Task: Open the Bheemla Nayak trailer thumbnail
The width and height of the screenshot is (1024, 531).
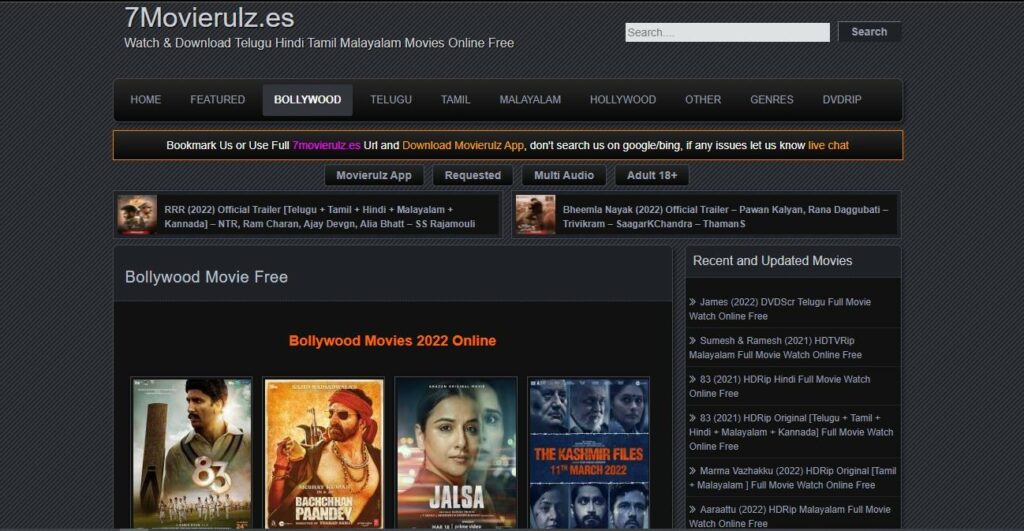Action: click(535, 214)
